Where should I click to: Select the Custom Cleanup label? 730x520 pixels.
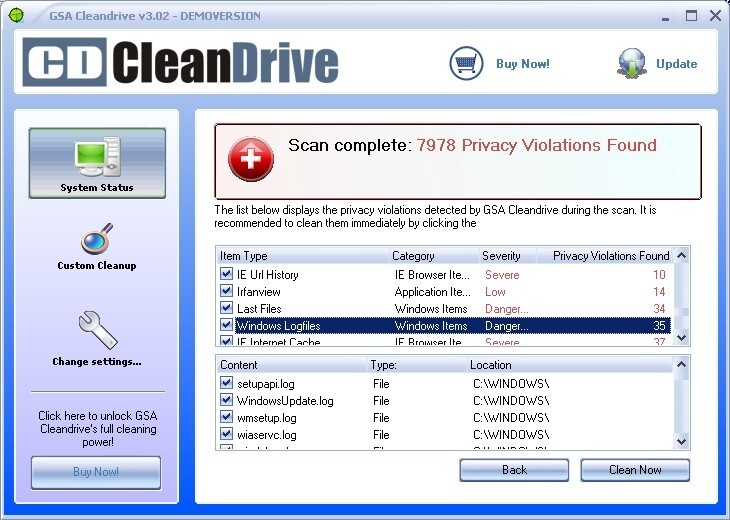pos(97,265)
